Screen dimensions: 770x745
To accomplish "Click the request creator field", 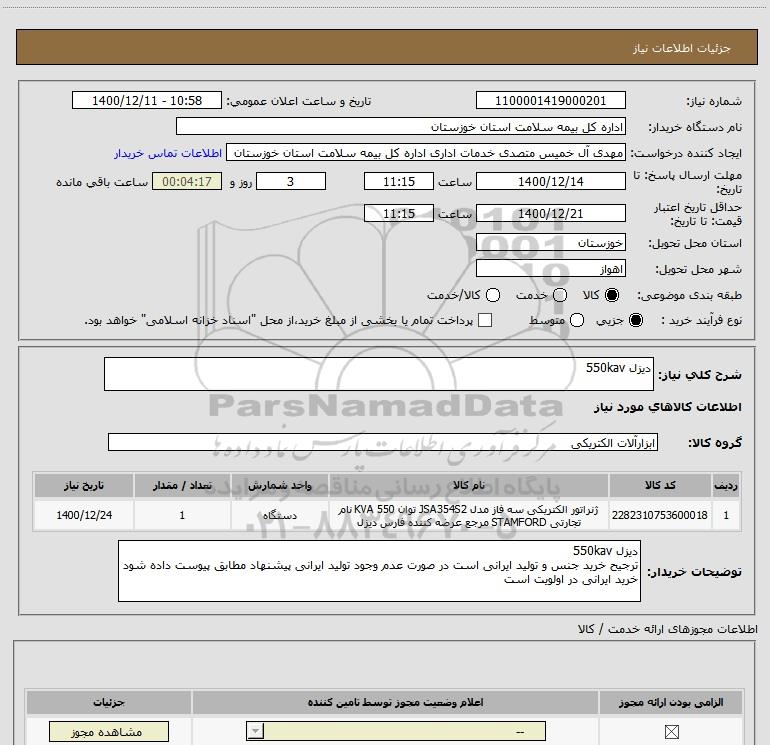I will (x=426, y=153).
